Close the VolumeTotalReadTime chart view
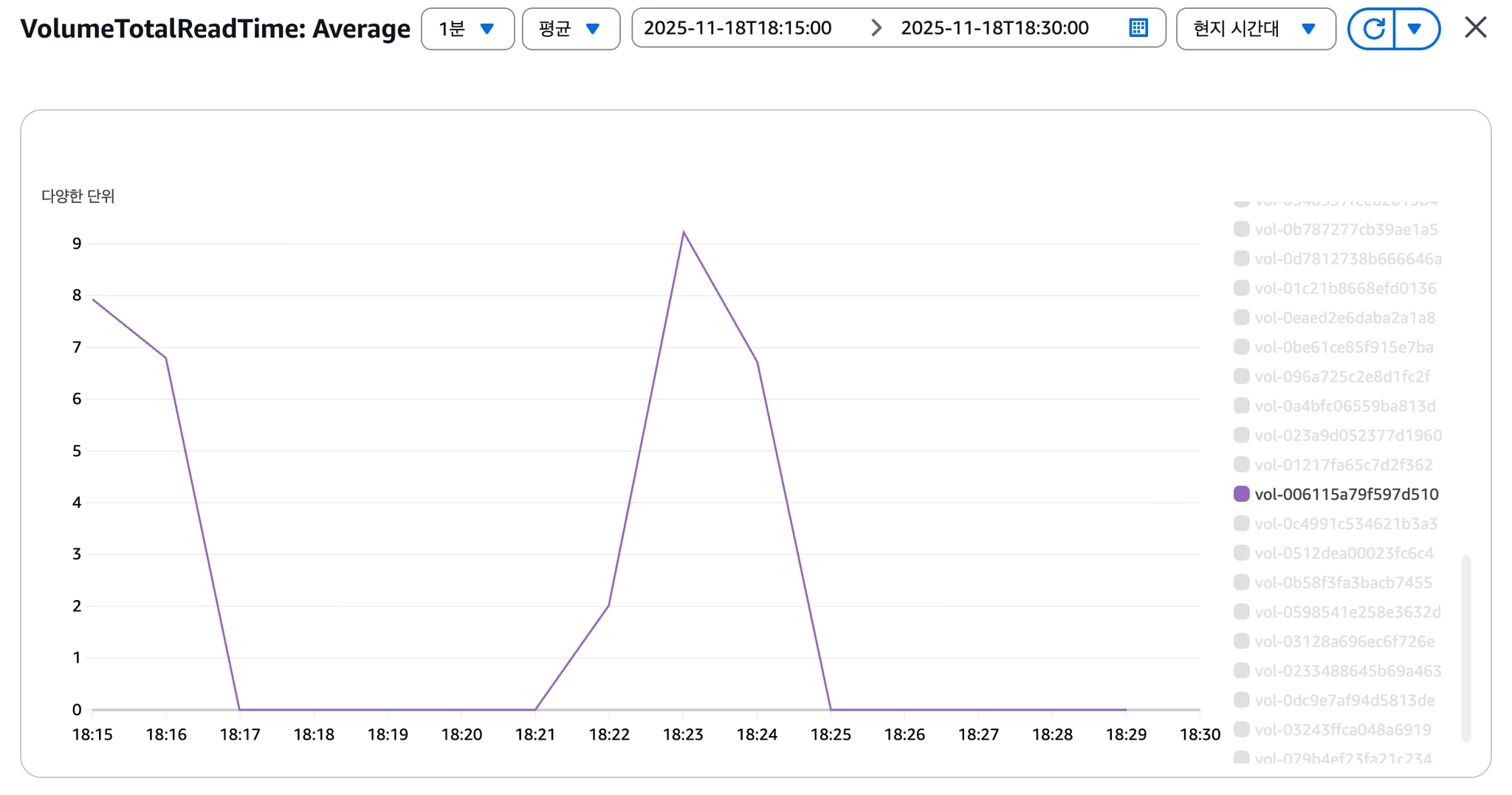The height and width of the screenshot is (795, 1512). (x=1475, y=28)
